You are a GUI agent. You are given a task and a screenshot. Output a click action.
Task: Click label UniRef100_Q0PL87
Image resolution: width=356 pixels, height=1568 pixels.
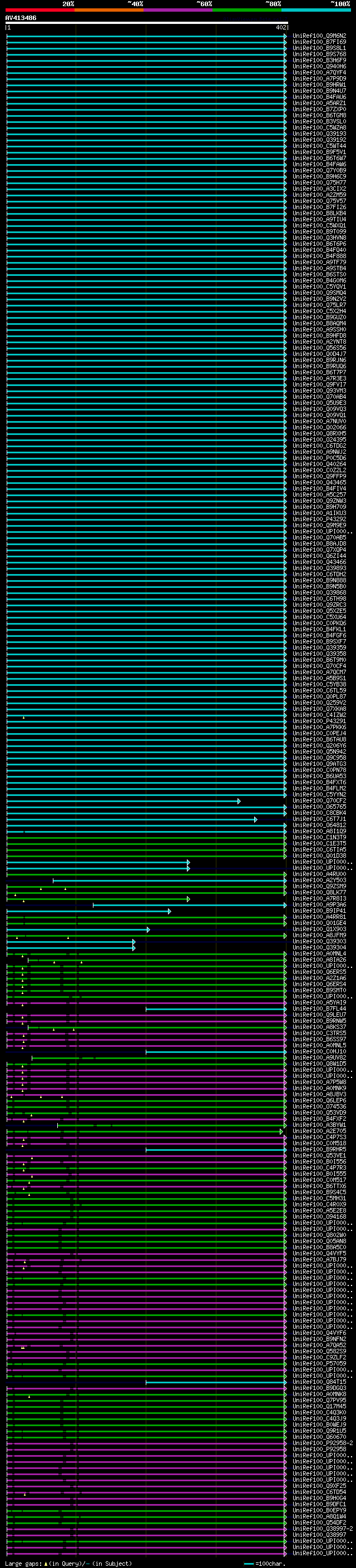coord(319,697)
